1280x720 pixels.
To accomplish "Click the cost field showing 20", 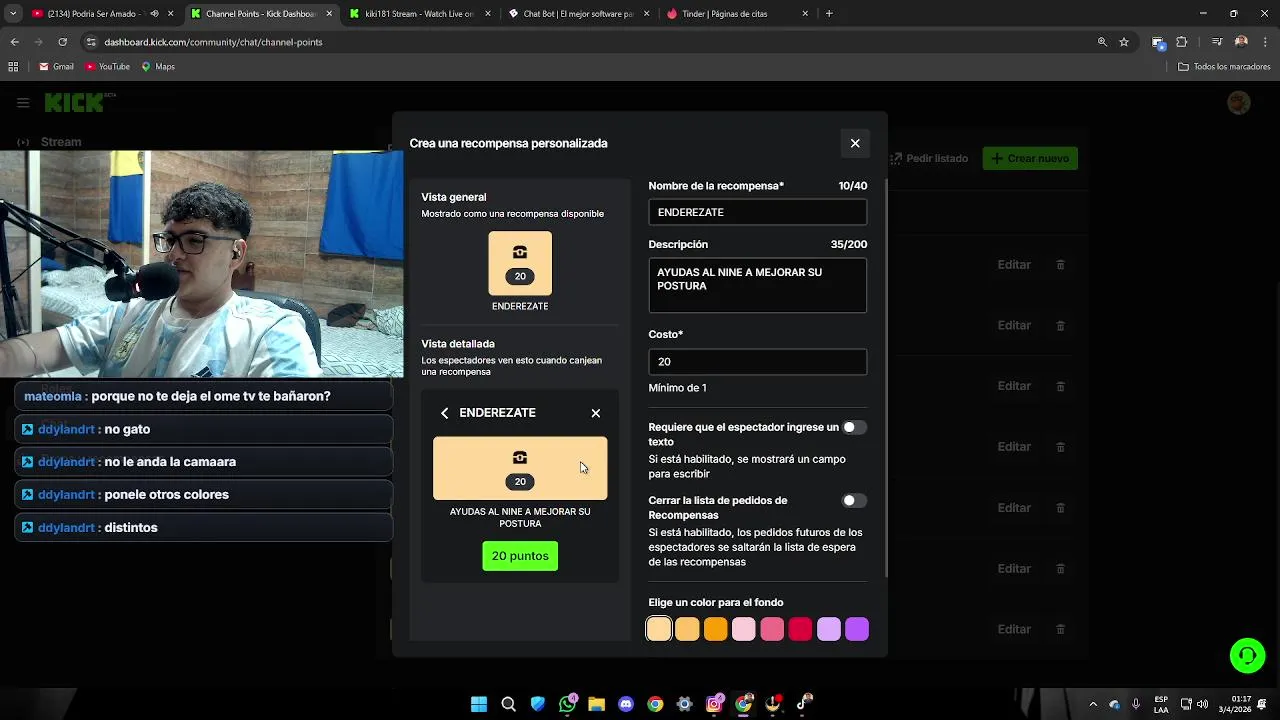I will 757,362.
